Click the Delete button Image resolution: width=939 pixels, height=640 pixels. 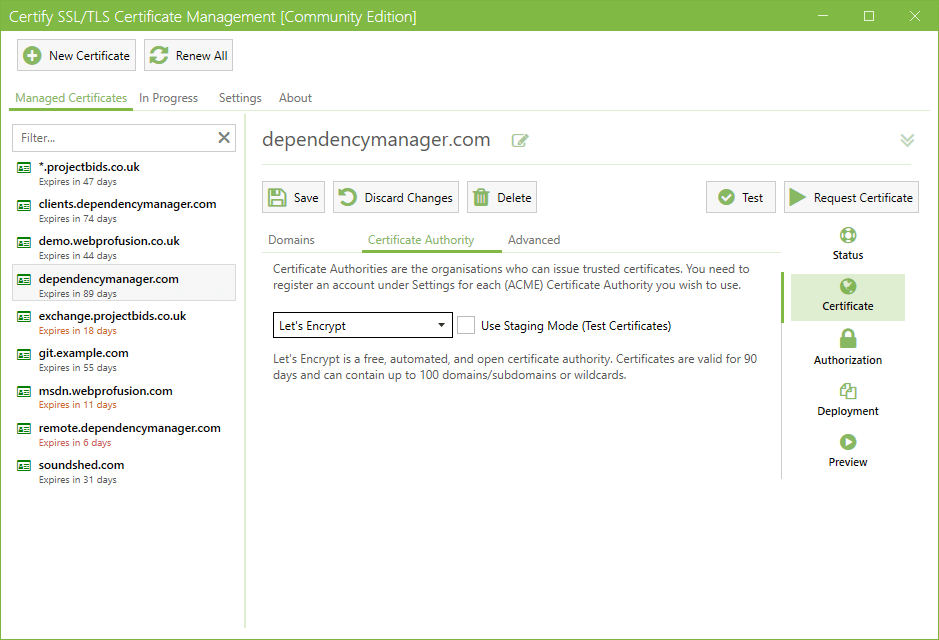pos(502,198)
